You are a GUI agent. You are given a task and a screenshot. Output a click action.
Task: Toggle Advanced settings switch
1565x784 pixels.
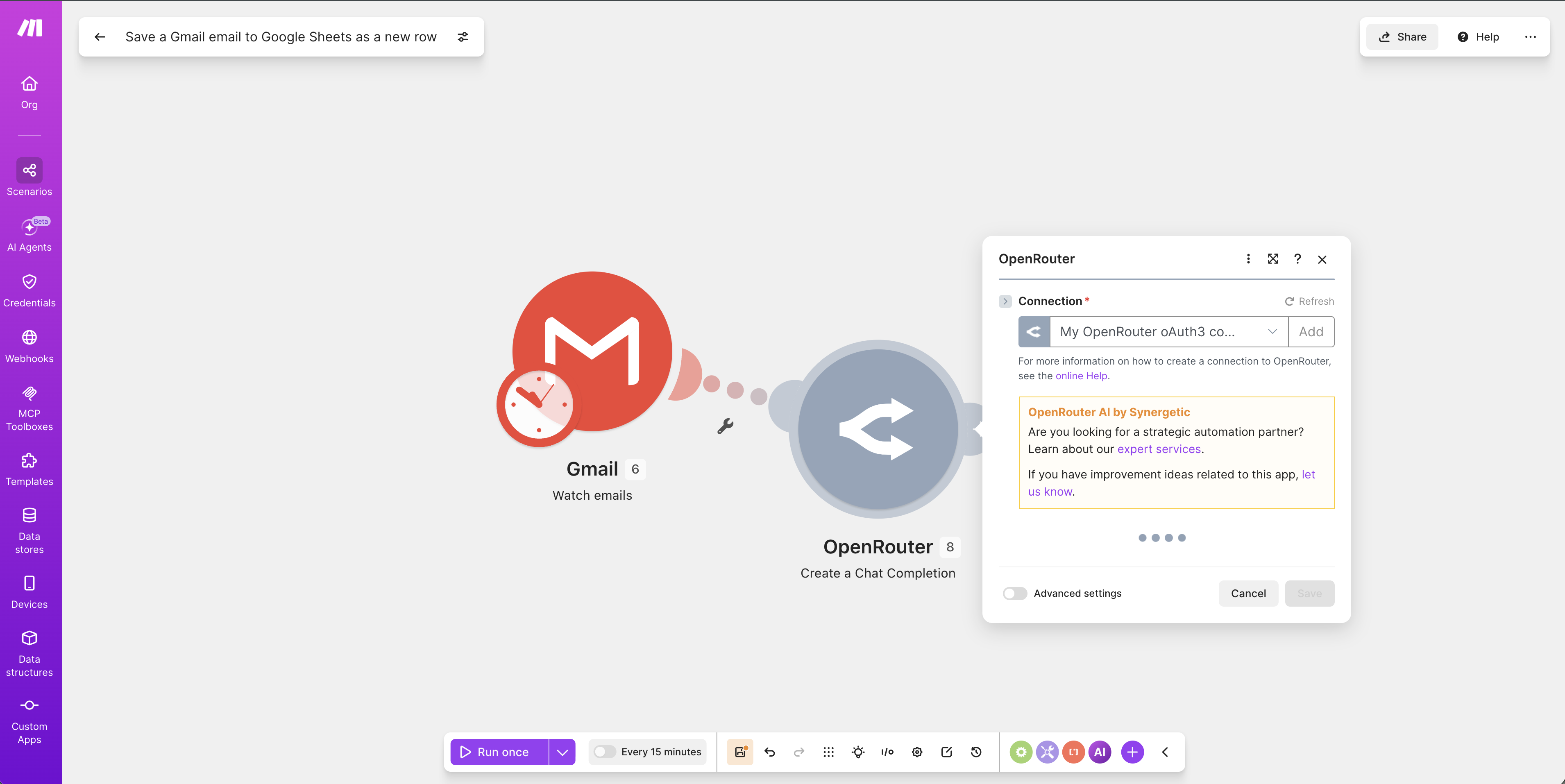(x=1015, y=593)
